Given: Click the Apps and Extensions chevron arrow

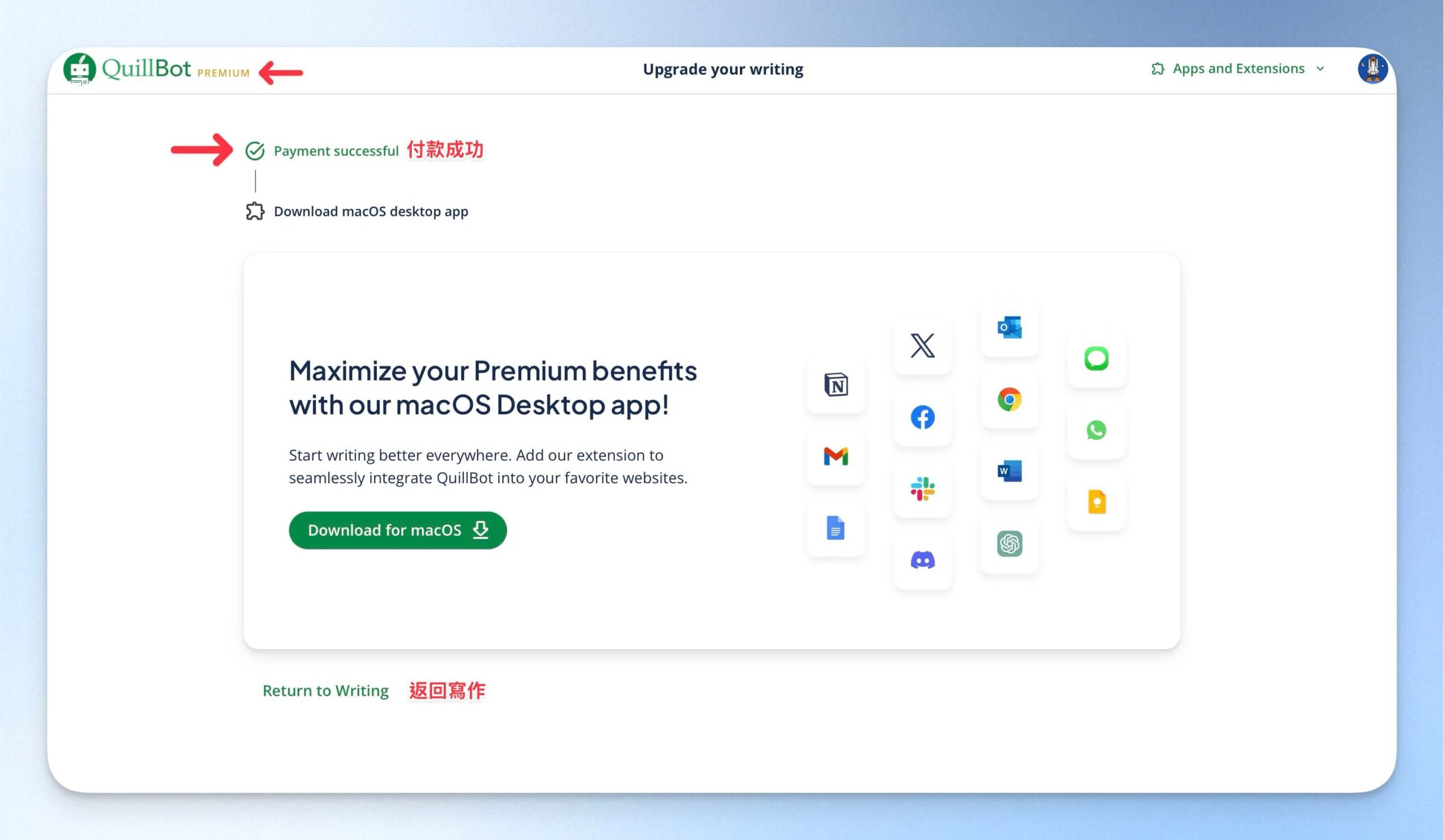Looking at the screenshot, I should 1320,69.
